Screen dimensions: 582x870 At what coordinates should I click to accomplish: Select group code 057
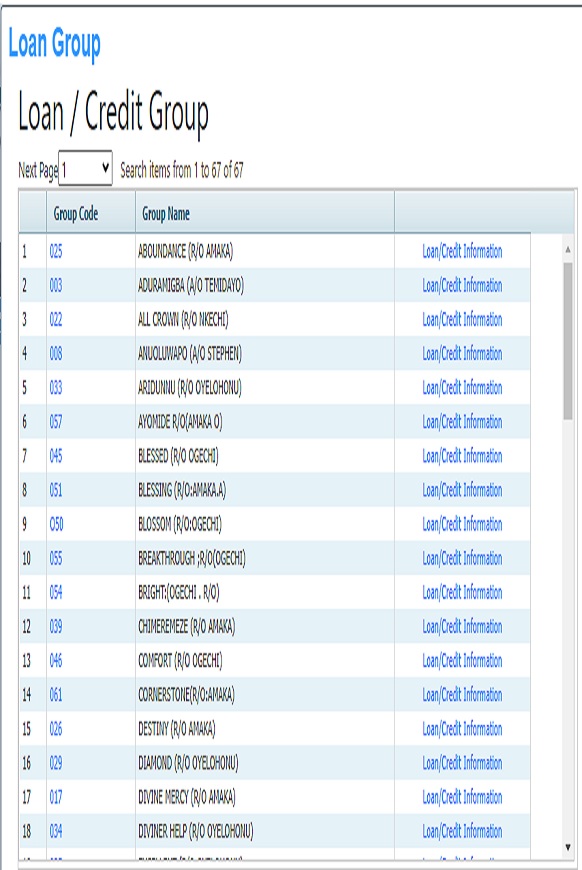click(56, 422)
